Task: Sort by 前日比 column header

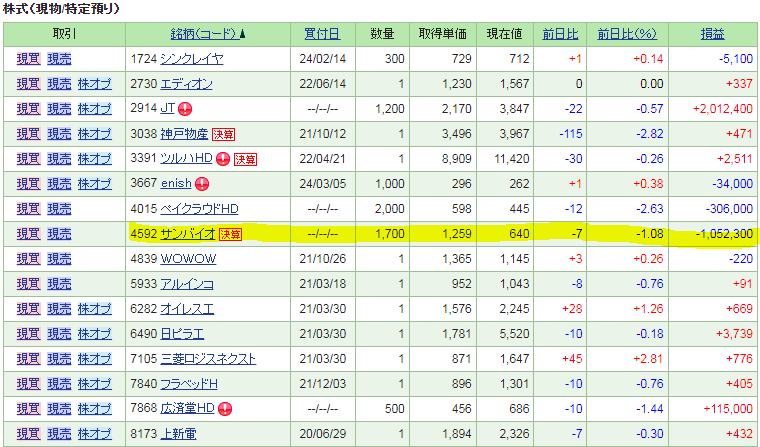Action: pos(560,34)
